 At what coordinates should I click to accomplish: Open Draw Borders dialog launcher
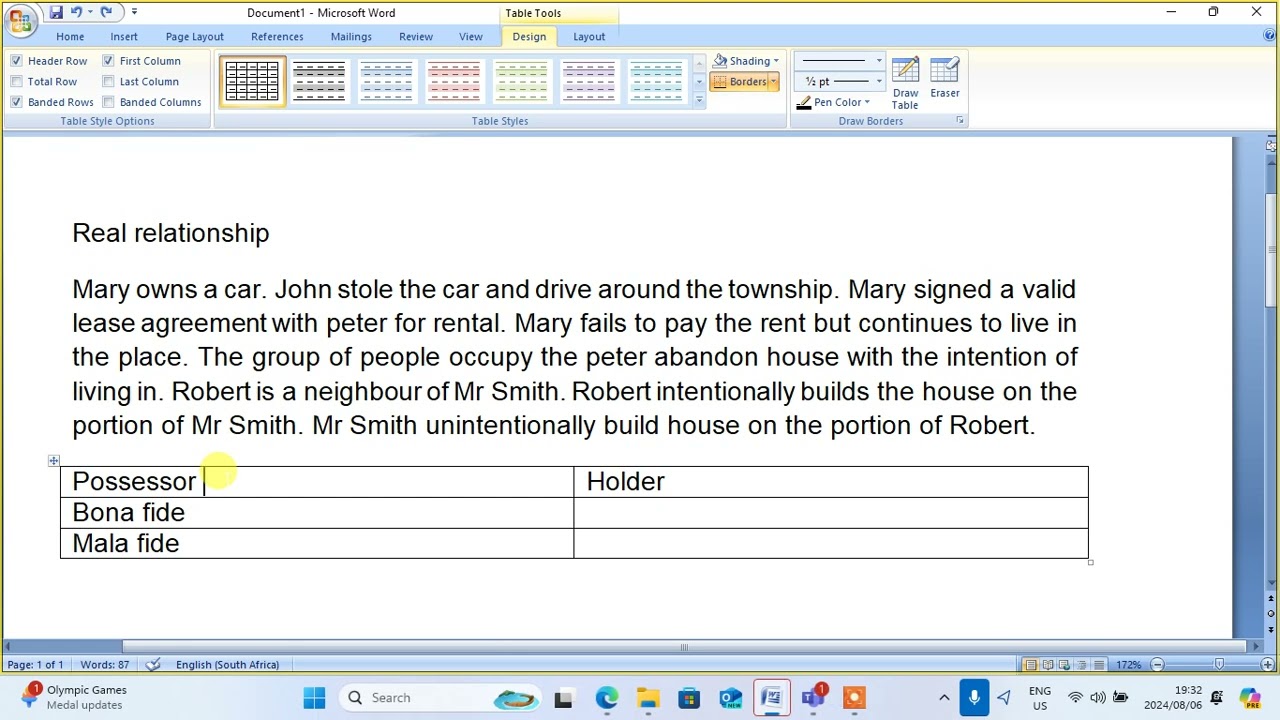pyautogui.click(x=960, y=121)
